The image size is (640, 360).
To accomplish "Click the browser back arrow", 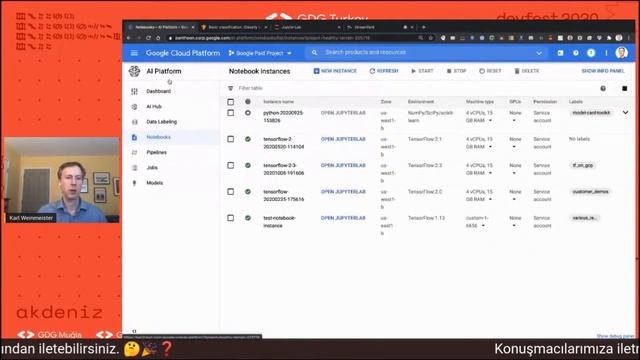I will (x=129, y=38).
